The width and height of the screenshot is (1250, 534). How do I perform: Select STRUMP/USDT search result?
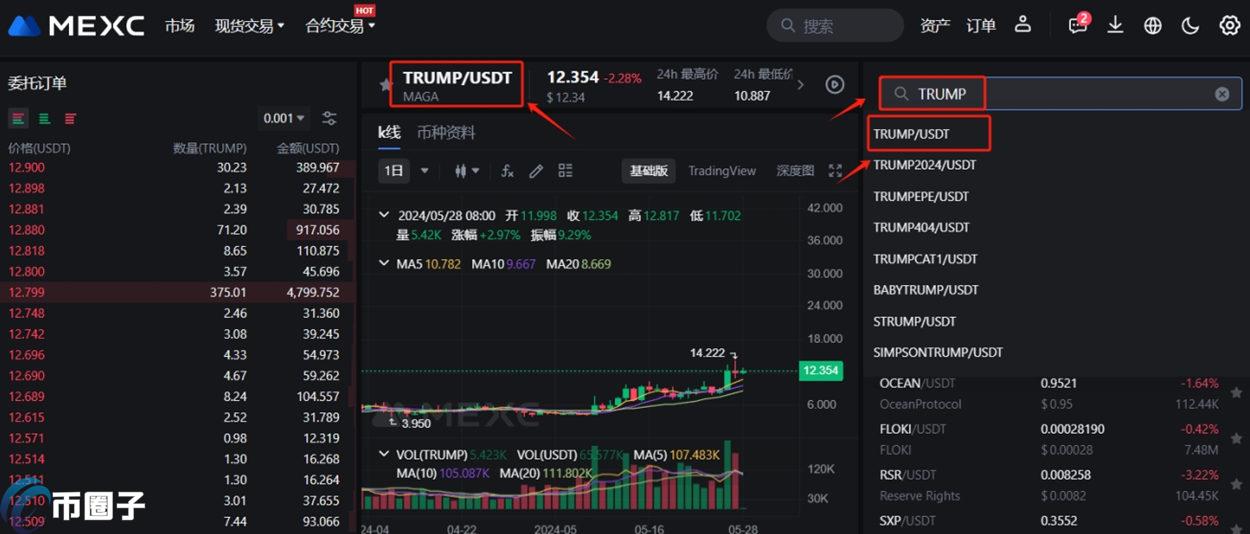pyautogui.click(x=915, y=321)
